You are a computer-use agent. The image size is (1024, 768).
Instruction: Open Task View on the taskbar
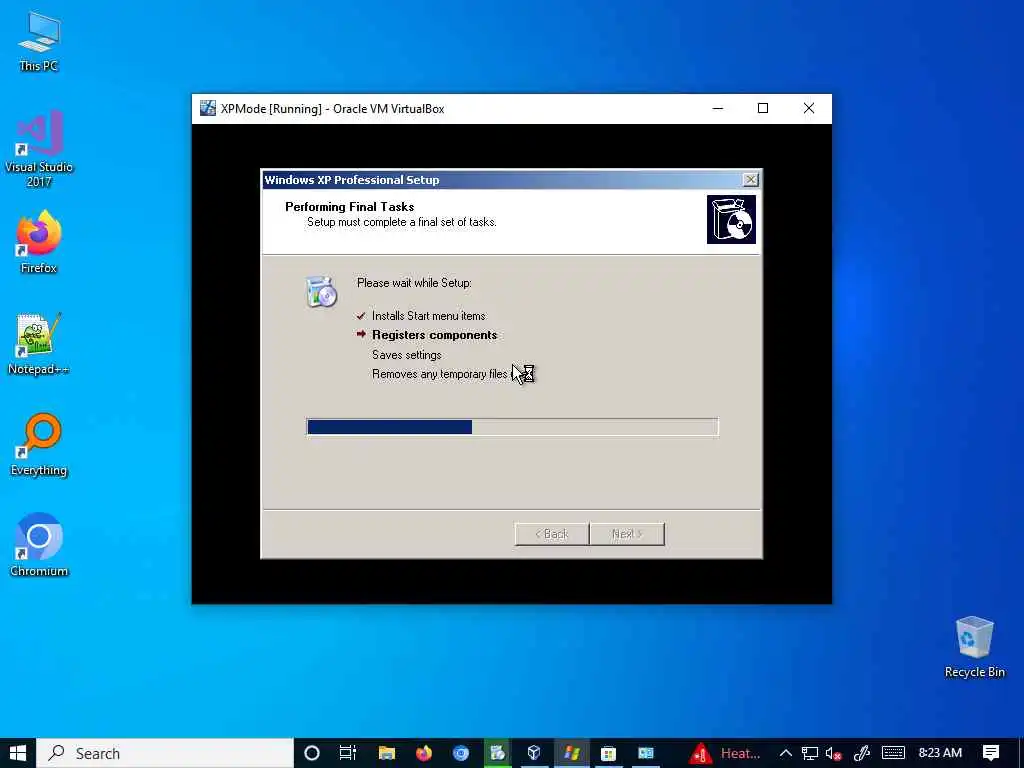click(x=347, y=753)
